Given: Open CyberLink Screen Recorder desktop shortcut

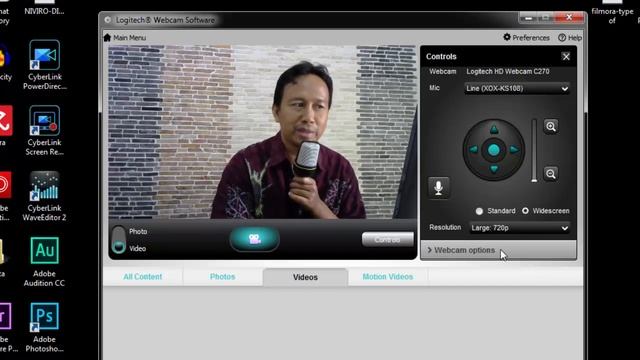Looking at the screenshot, I should pos(44,131).
